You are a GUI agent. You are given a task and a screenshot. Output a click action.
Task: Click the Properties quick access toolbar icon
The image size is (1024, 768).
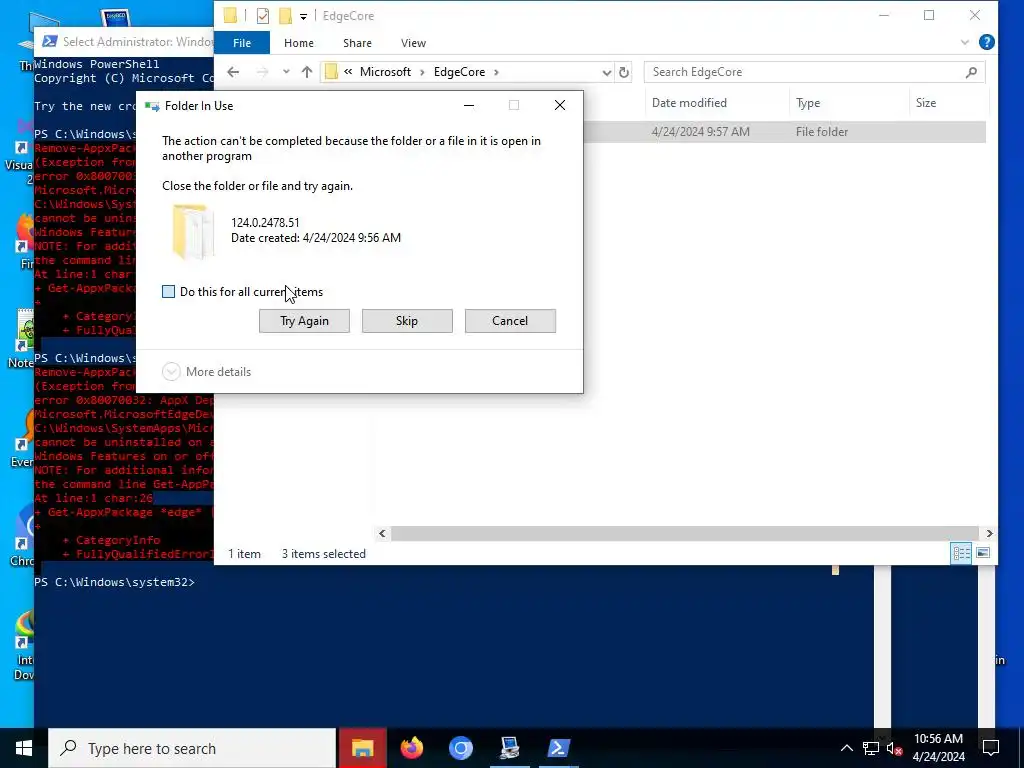click(x=263, y=16)
